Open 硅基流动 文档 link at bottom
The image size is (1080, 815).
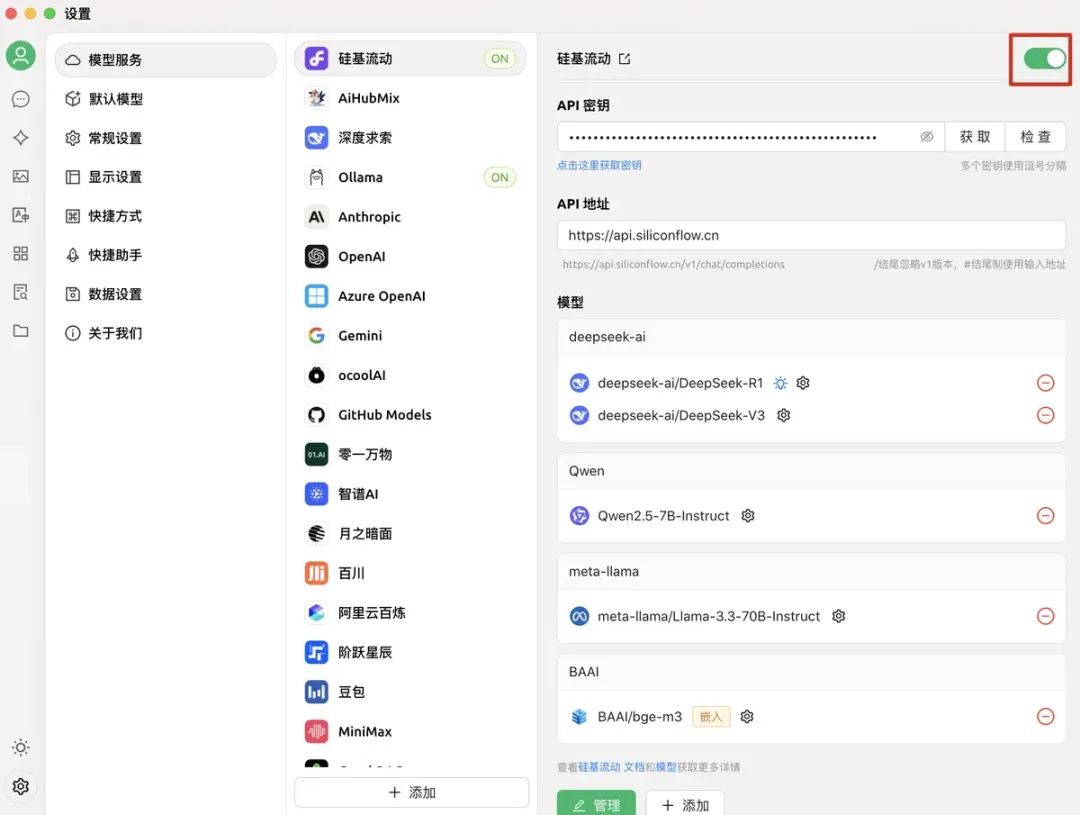point(612,767)
